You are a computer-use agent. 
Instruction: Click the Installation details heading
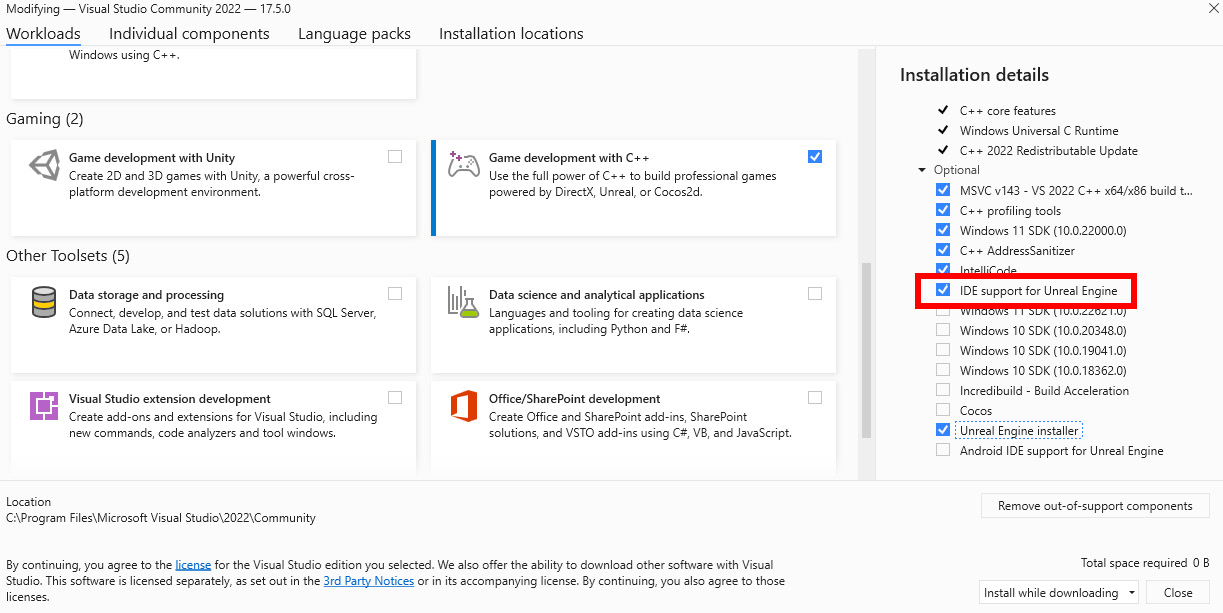point(974,75)
